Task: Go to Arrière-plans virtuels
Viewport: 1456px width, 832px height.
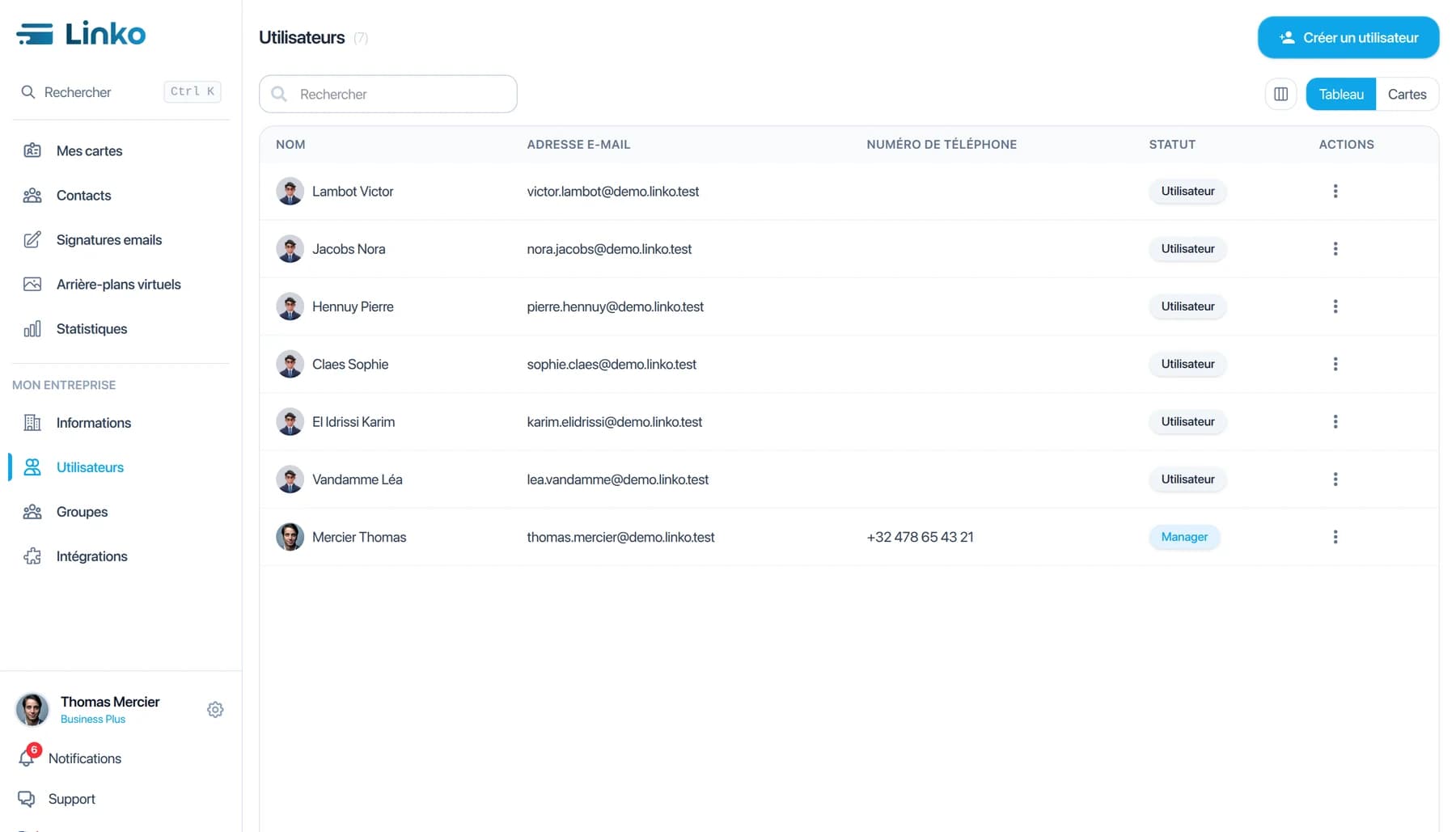Action: click(118, 284)
